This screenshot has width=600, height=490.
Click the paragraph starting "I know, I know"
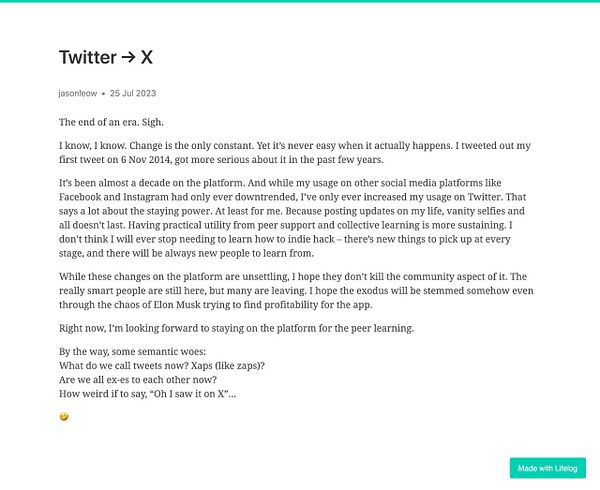pyautogui.click(x=295, y=153)
